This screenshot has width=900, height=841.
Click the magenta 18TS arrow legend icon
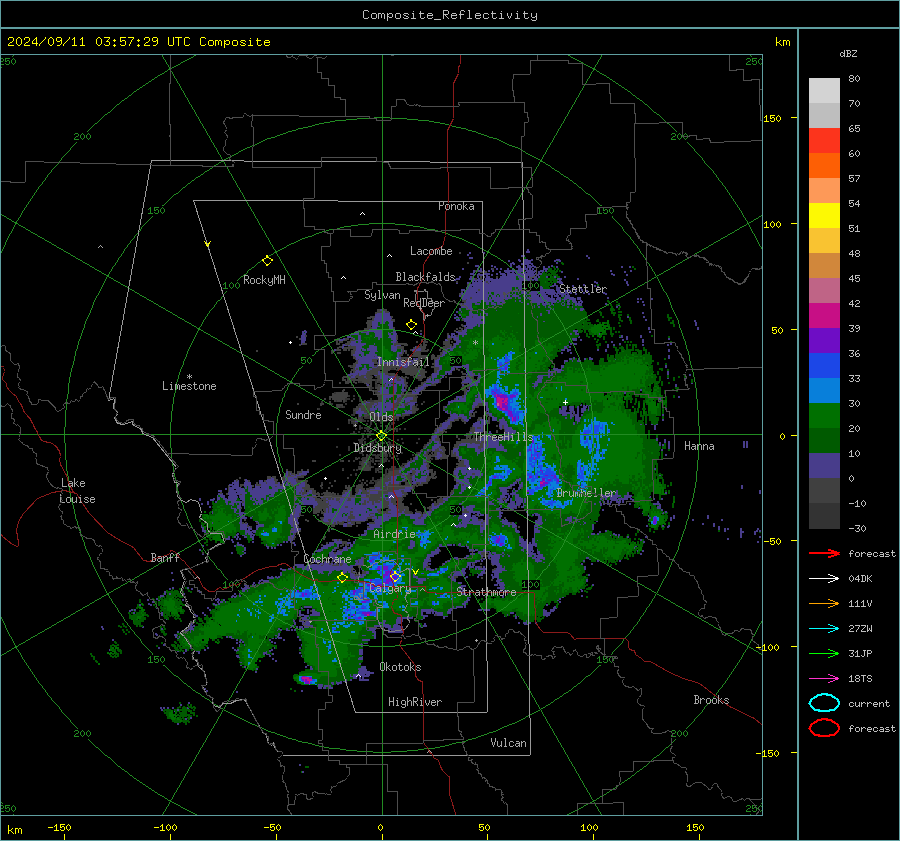pyautogui.click(x=824, y=679)
